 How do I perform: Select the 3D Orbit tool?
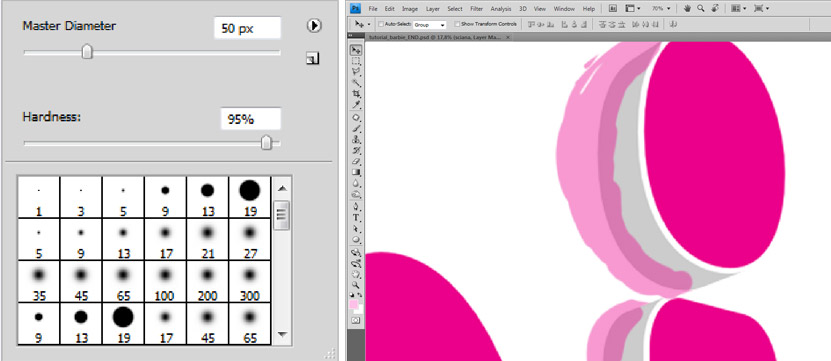(x=356, y=263)
